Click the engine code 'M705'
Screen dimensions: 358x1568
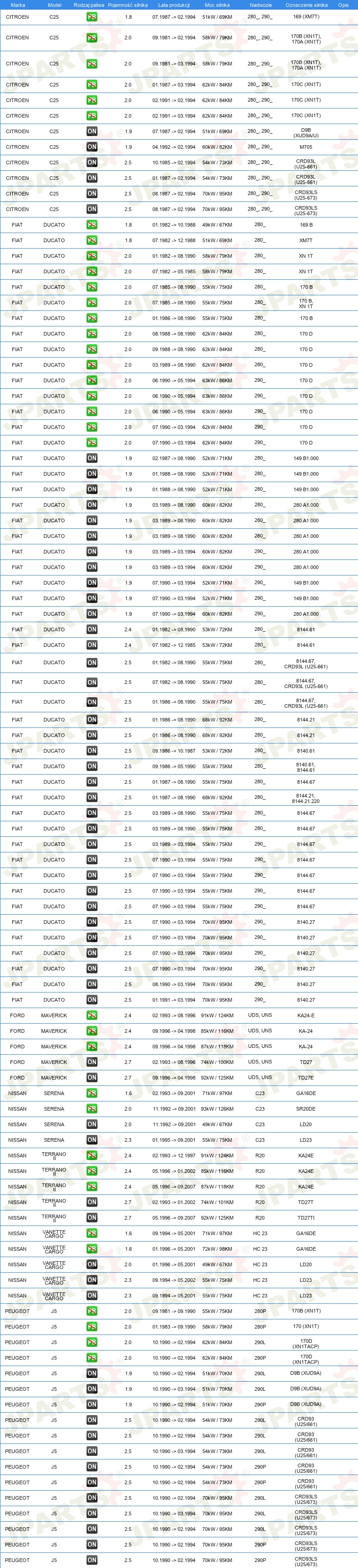coord(306,147)
